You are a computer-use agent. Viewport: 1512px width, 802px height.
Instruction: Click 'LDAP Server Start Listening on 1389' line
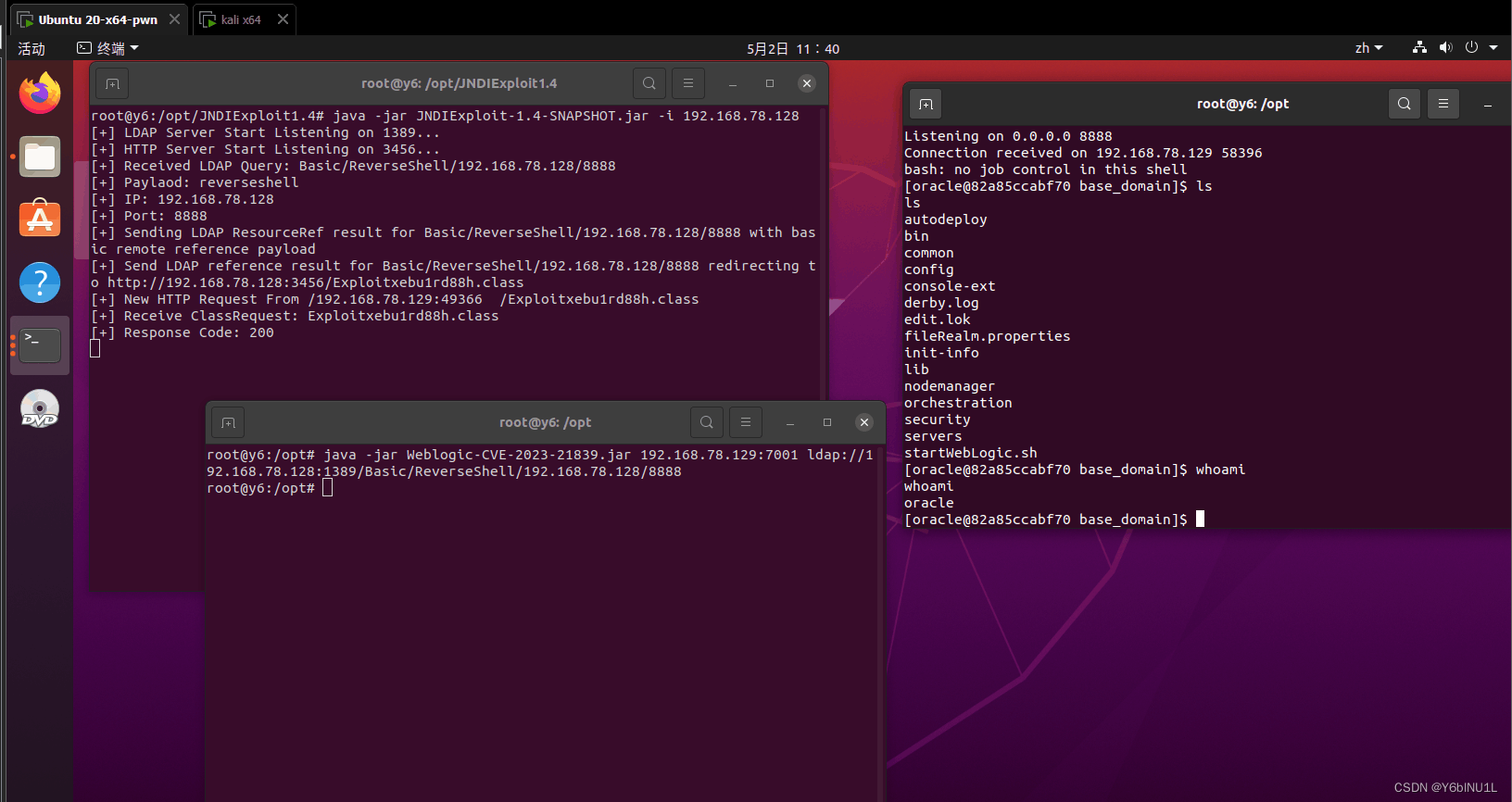coord(266,132)
